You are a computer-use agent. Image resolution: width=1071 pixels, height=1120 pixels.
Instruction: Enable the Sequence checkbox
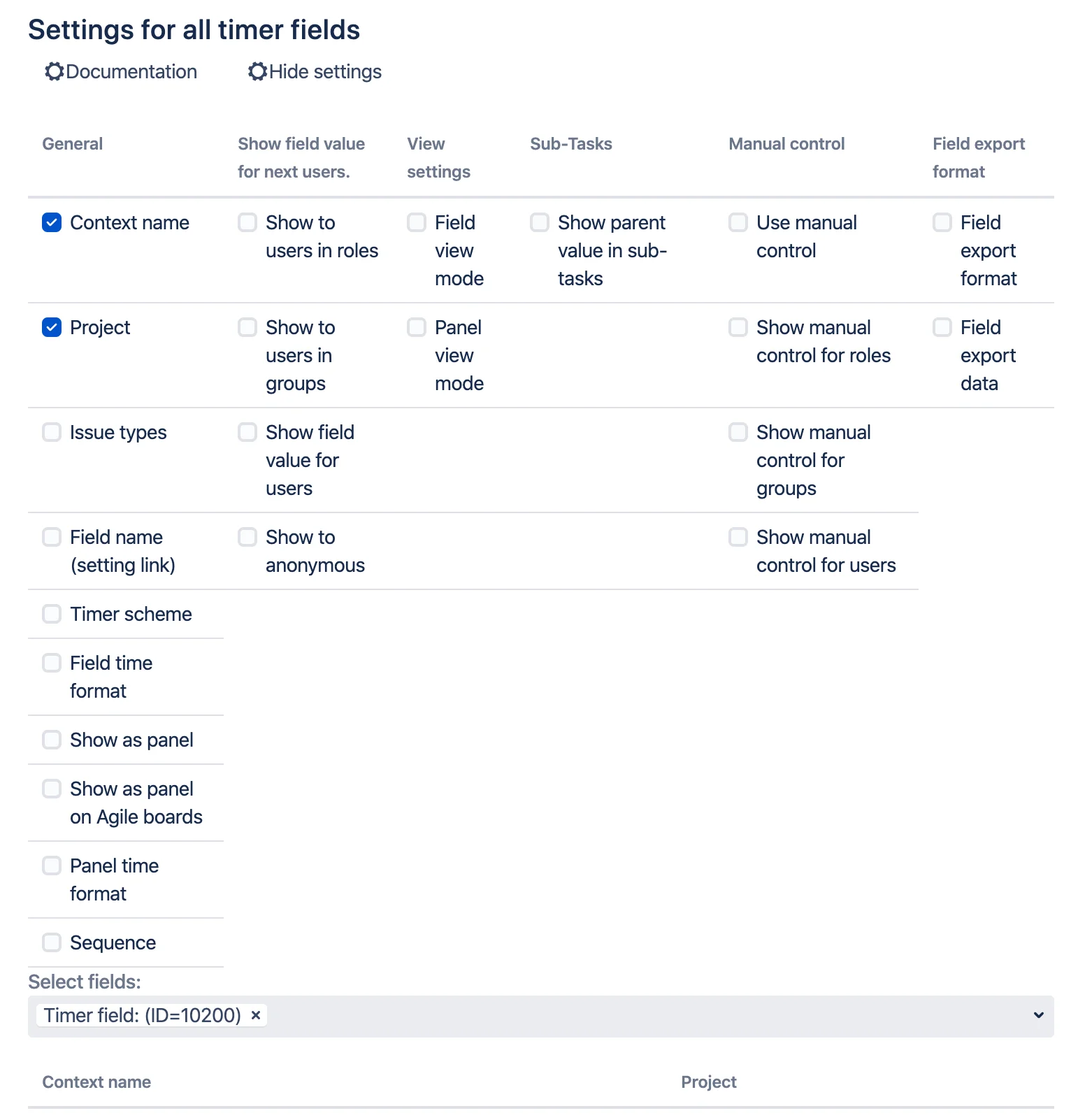[52, 942]
